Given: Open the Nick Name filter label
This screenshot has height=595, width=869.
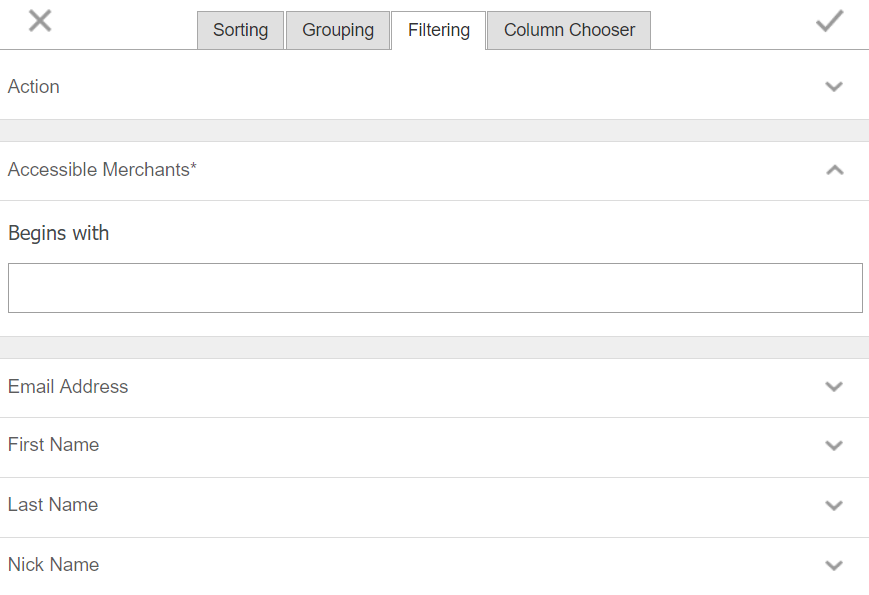Looking at the screenshot, I should pyautogui.click(x=53, y=565).
